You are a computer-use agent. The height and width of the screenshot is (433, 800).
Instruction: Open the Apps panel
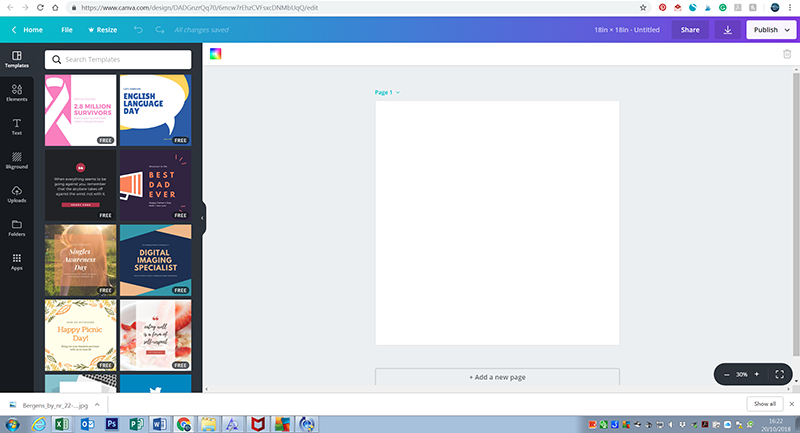tap(16, 262)
